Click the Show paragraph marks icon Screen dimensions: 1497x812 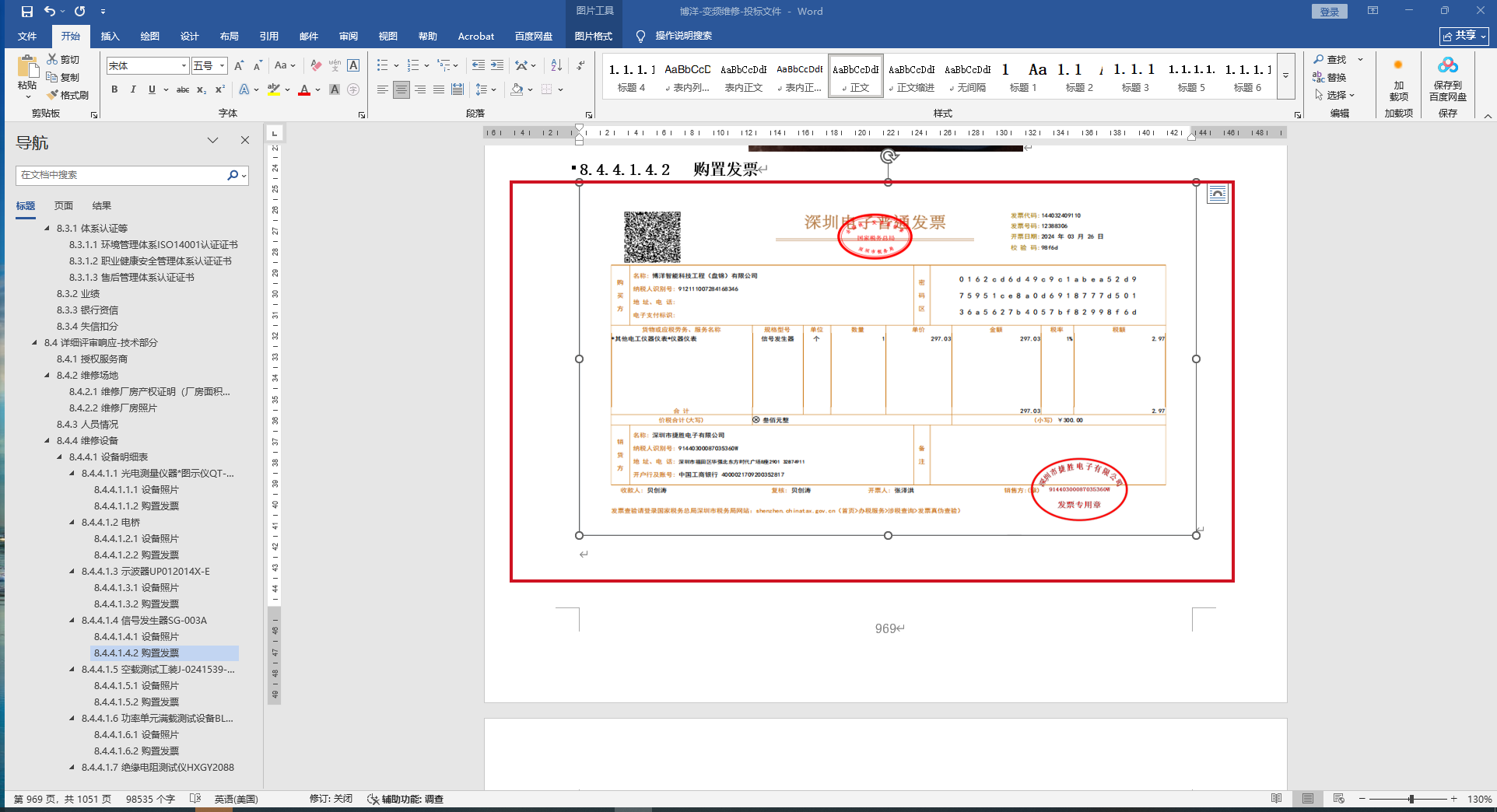(580, 65)
